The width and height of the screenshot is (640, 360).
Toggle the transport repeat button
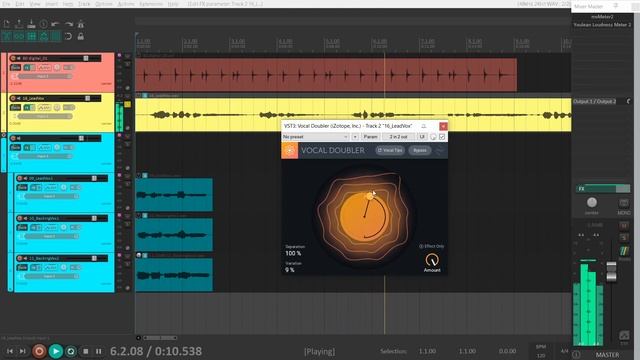point(71,351)
